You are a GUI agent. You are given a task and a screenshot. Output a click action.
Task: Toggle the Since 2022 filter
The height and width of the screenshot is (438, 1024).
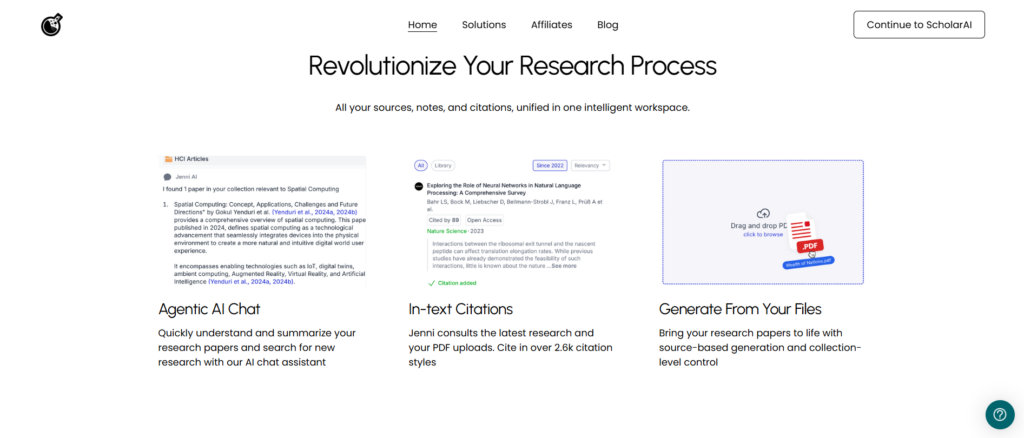(550, 166)
